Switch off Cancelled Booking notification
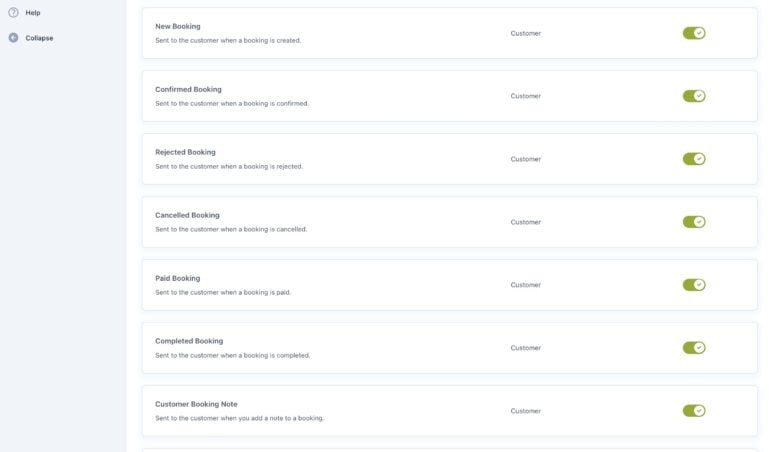This screenshot has width=769, height=452. tap(694, 222)
